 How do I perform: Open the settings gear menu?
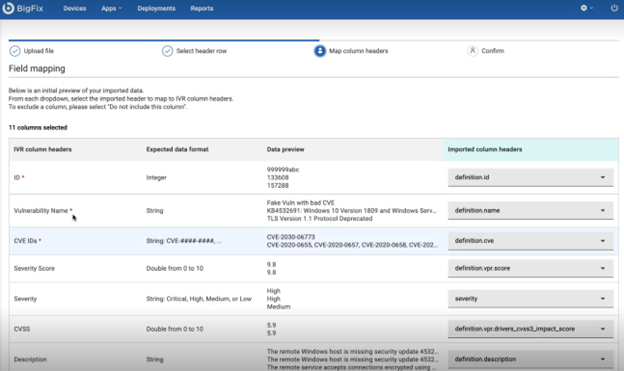point(586,8)
